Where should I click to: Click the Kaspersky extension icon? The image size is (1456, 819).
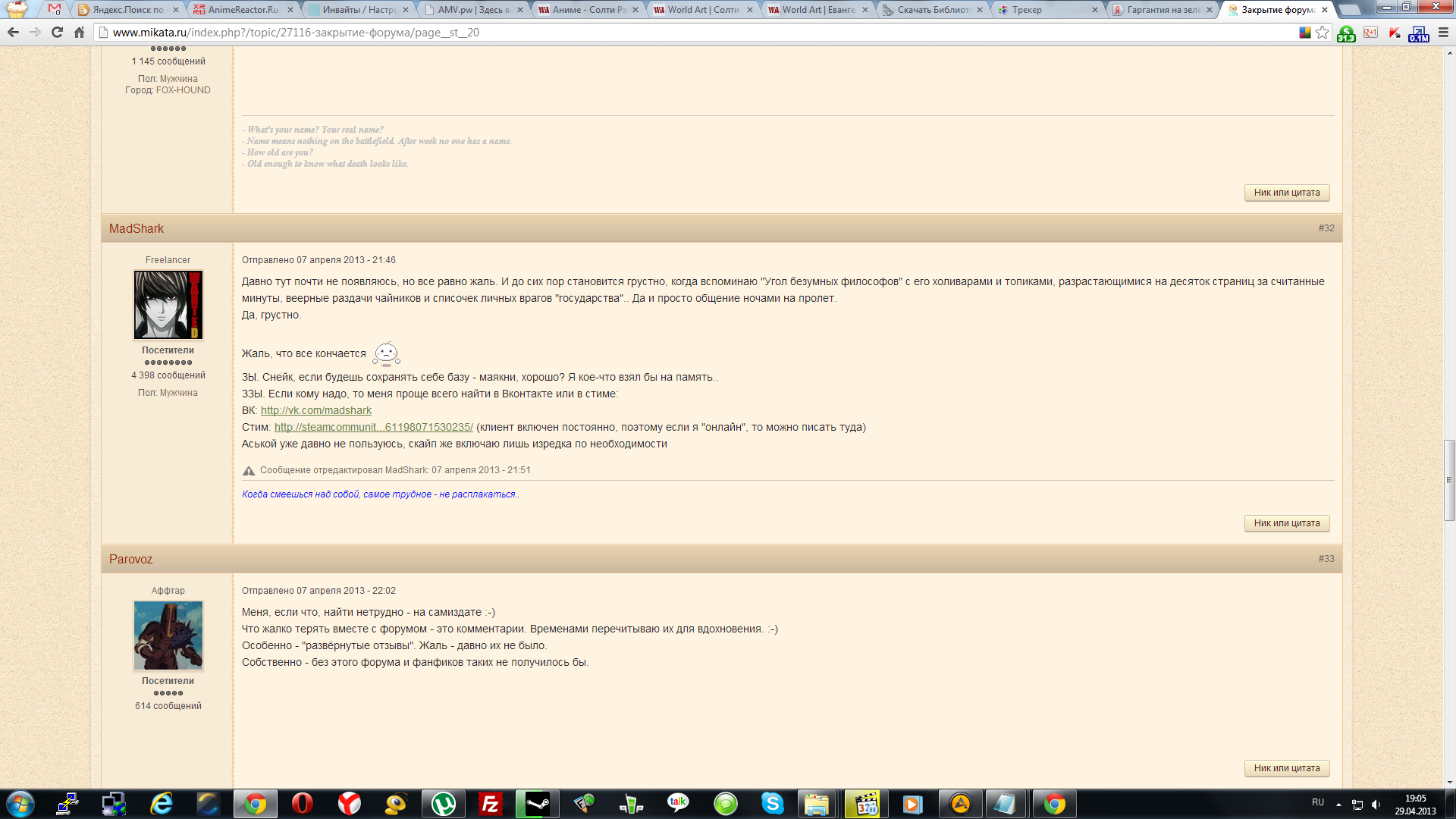pos(1395,33)
